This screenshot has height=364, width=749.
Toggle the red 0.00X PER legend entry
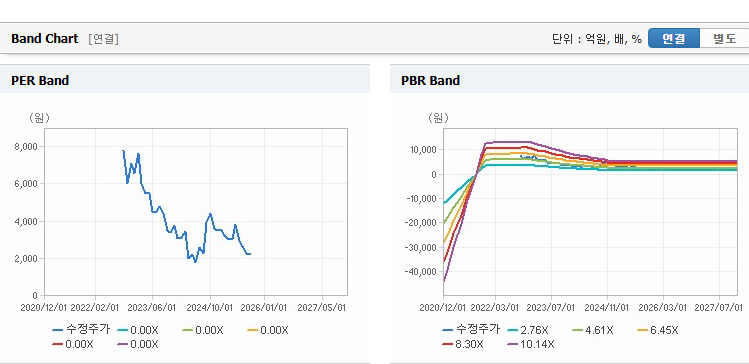click(73, 344)
